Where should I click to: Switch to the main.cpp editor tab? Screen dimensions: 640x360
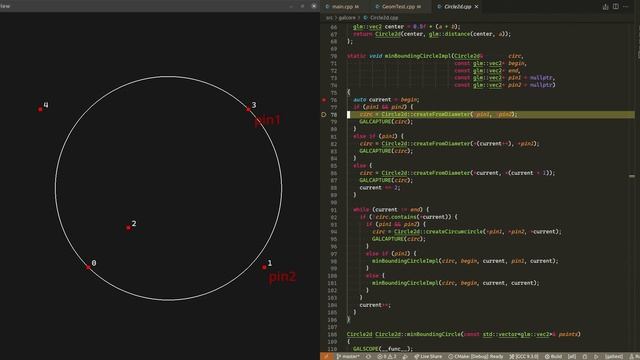click(342, 7)
